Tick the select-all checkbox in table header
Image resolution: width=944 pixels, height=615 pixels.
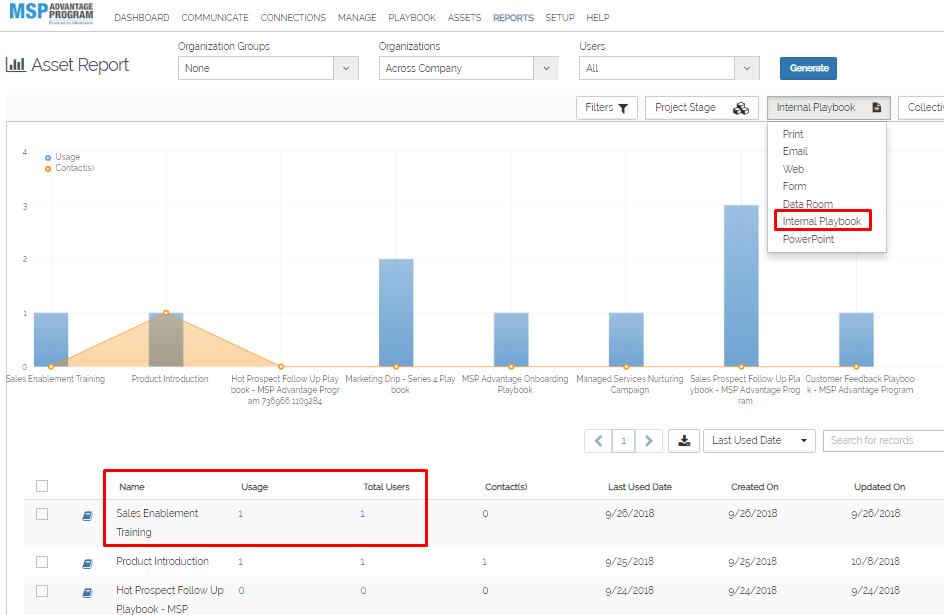[x=42, y=486]
